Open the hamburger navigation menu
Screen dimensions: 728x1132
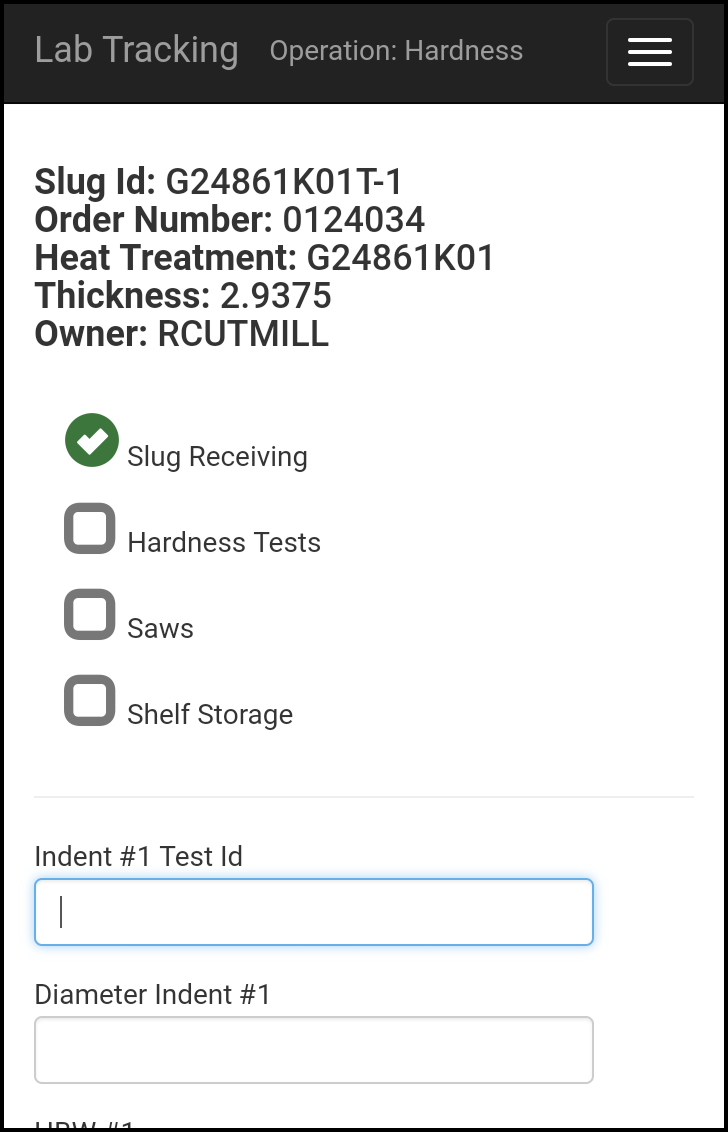pos(649,52)
